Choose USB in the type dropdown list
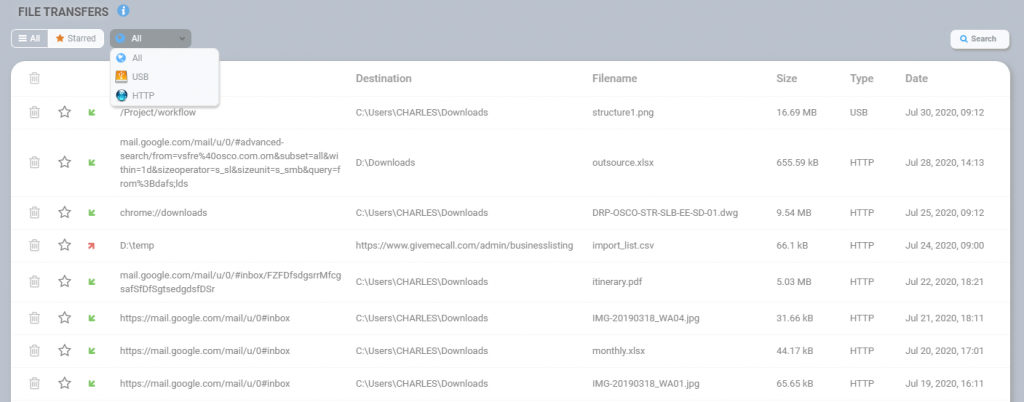 165,76
